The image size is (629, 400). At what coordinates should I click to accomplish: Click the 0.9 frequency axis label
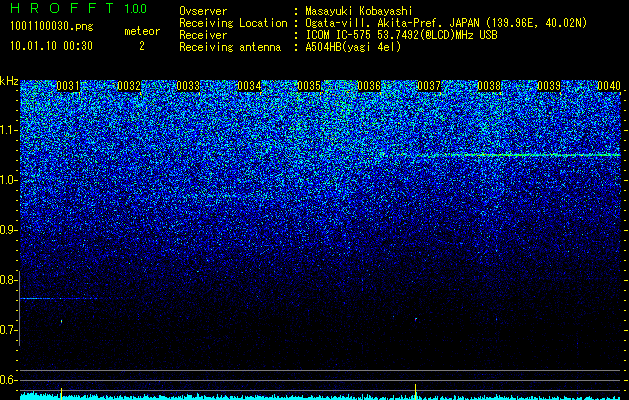[x=8, y=230]
